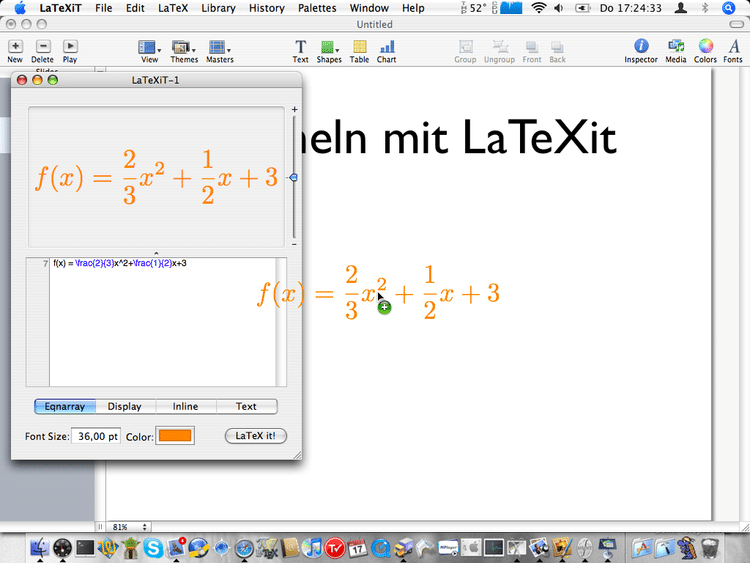
Task: Click the Play slideshow icon
Action: click(x=70, y=47)
